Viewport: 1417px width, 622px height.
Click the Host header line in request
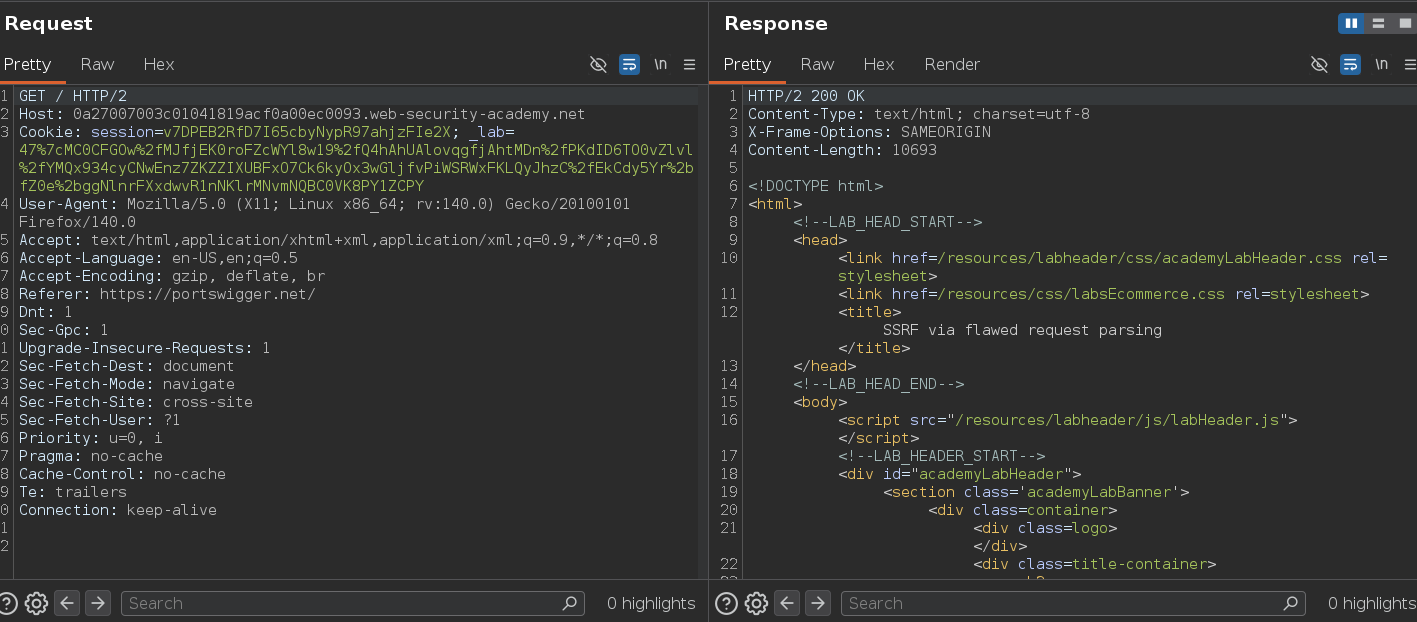tap(302, 114)
